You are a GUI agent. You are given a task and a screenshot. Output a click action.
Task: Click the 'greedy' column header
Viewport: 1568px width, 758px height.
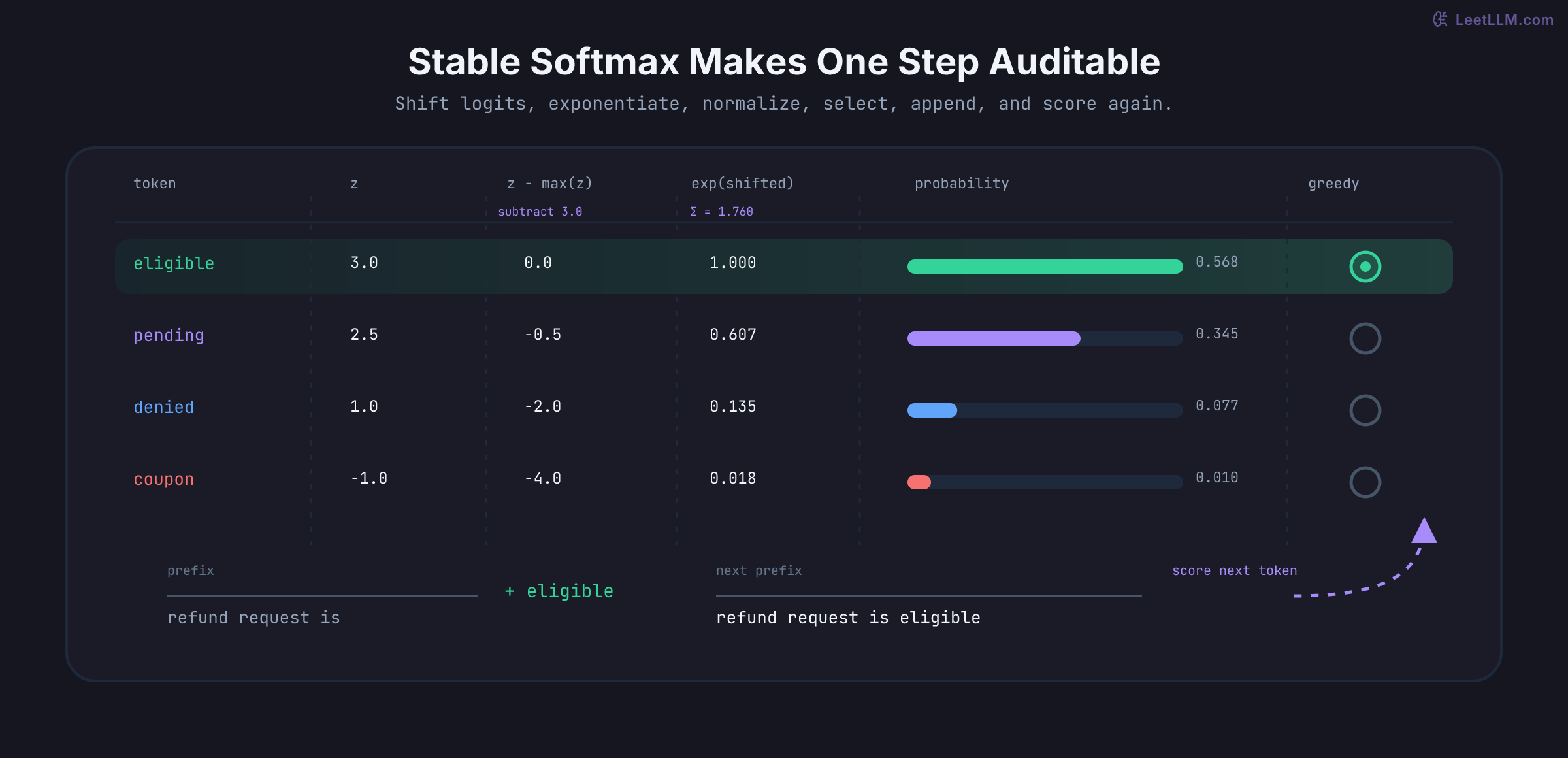(x=1333, y=184)
